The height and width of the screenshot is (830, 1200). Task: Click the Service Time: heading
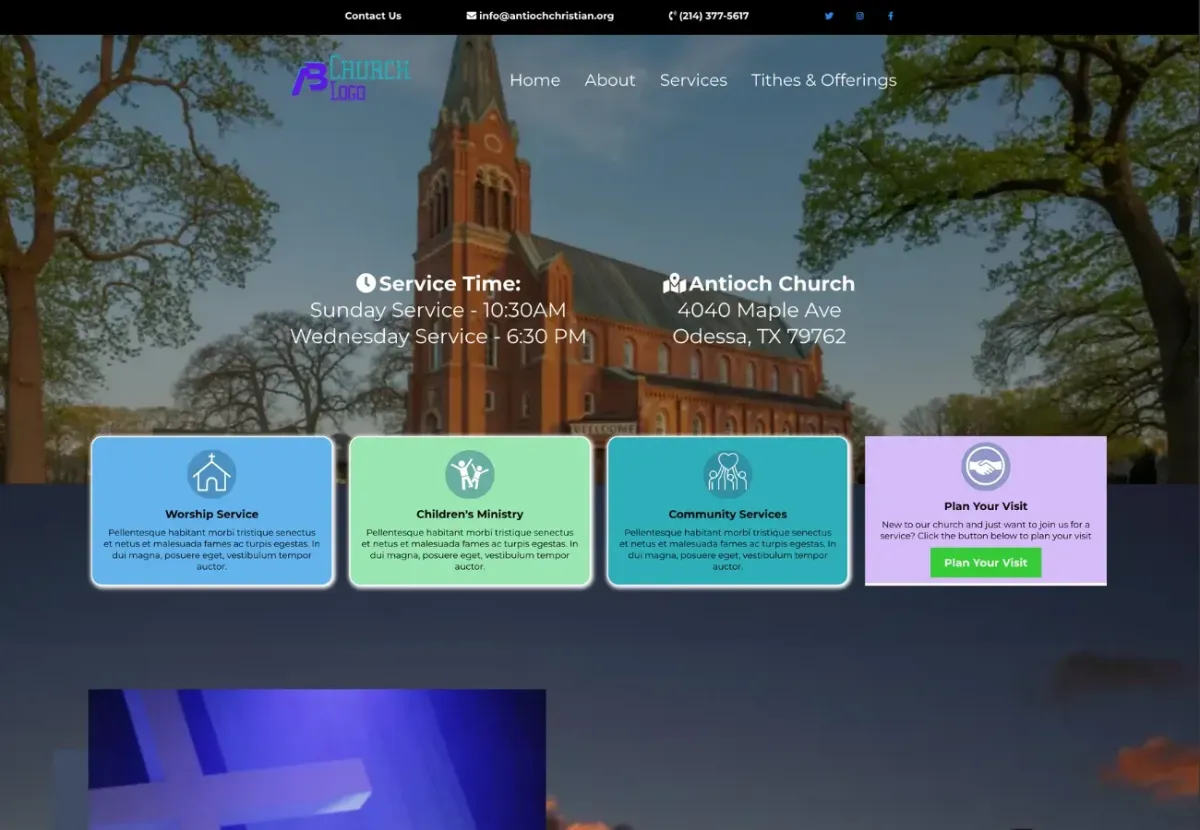[450, 283]
